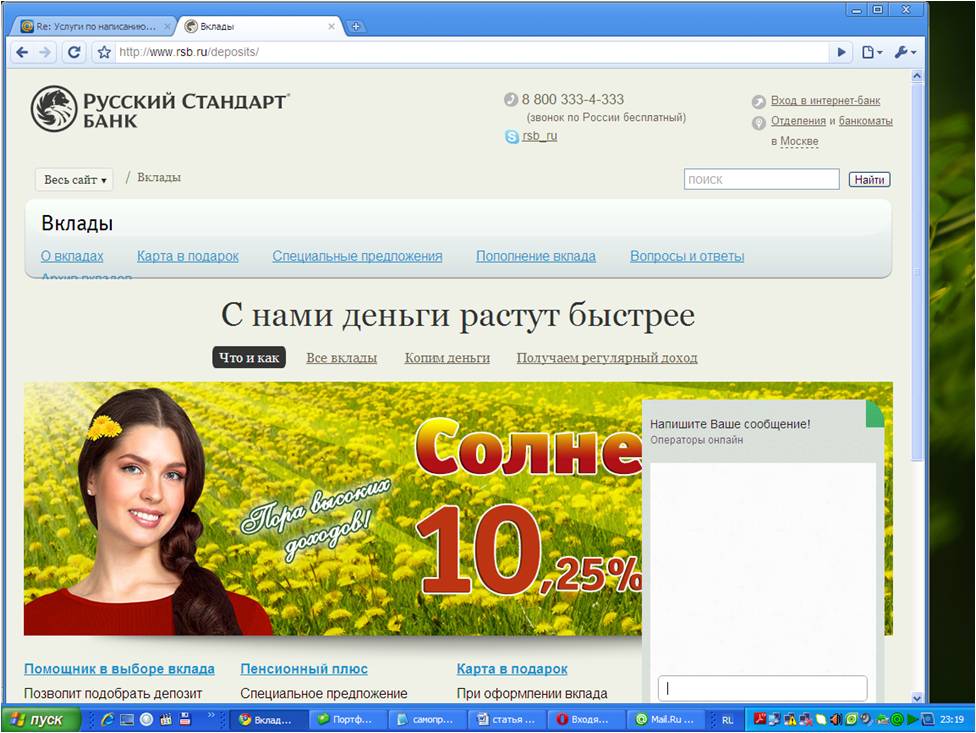Switch to the 'Mail.Ru ...' taskbar window

[665, 719]
